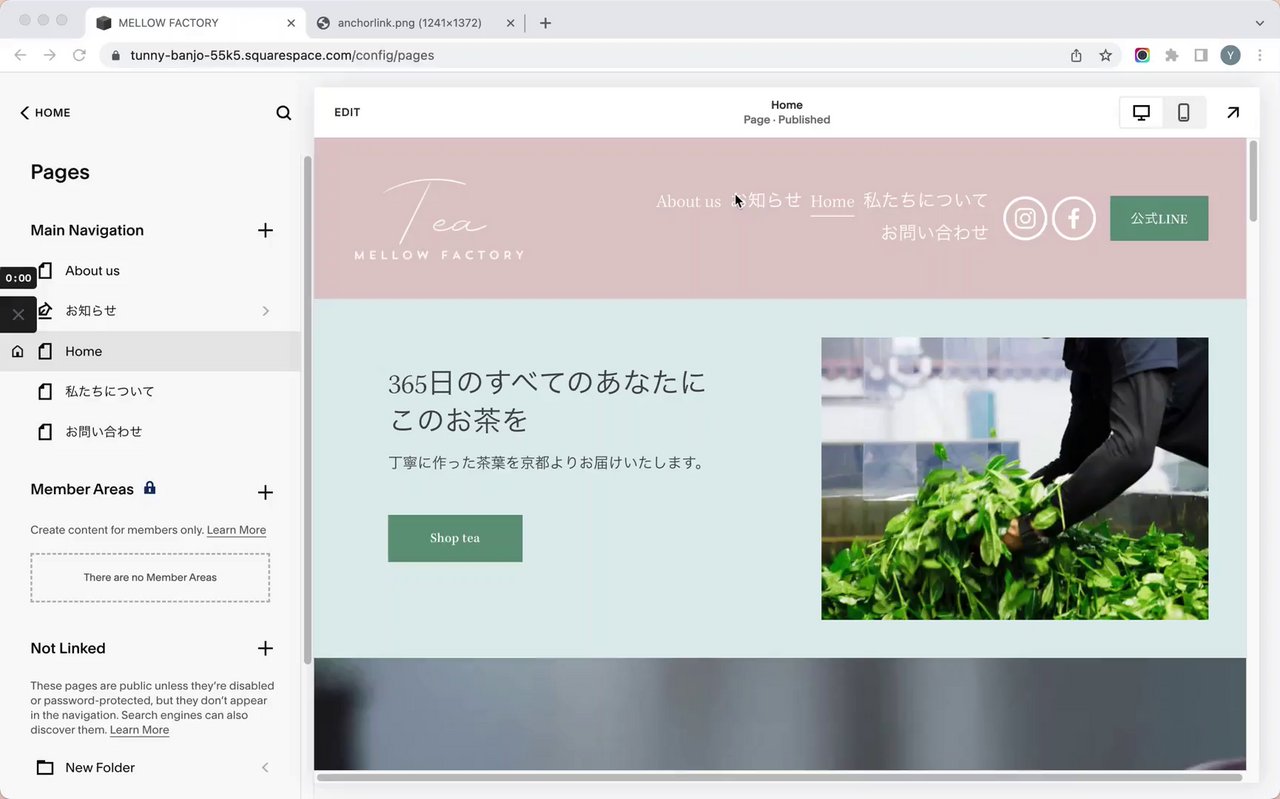Click the preview vertical scrollbar

(x=1253, y=182)
